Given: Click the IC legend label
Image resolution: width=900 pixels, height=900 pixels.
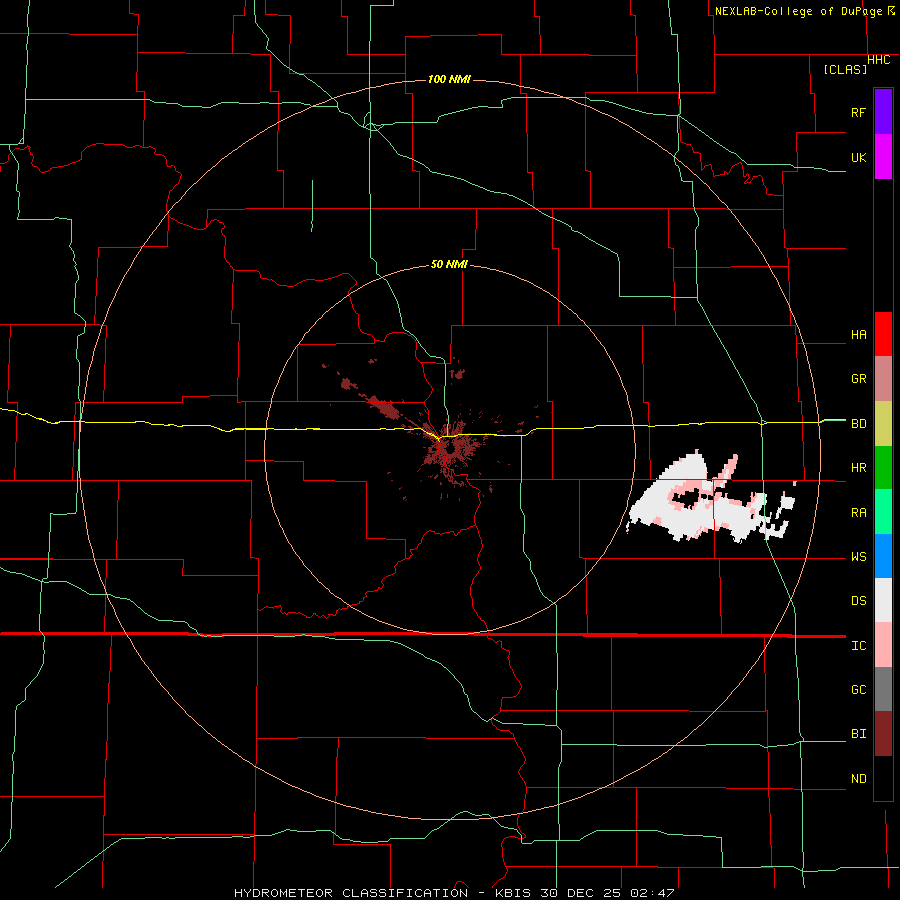Looking at the screenshot, I should click(858, 646).
